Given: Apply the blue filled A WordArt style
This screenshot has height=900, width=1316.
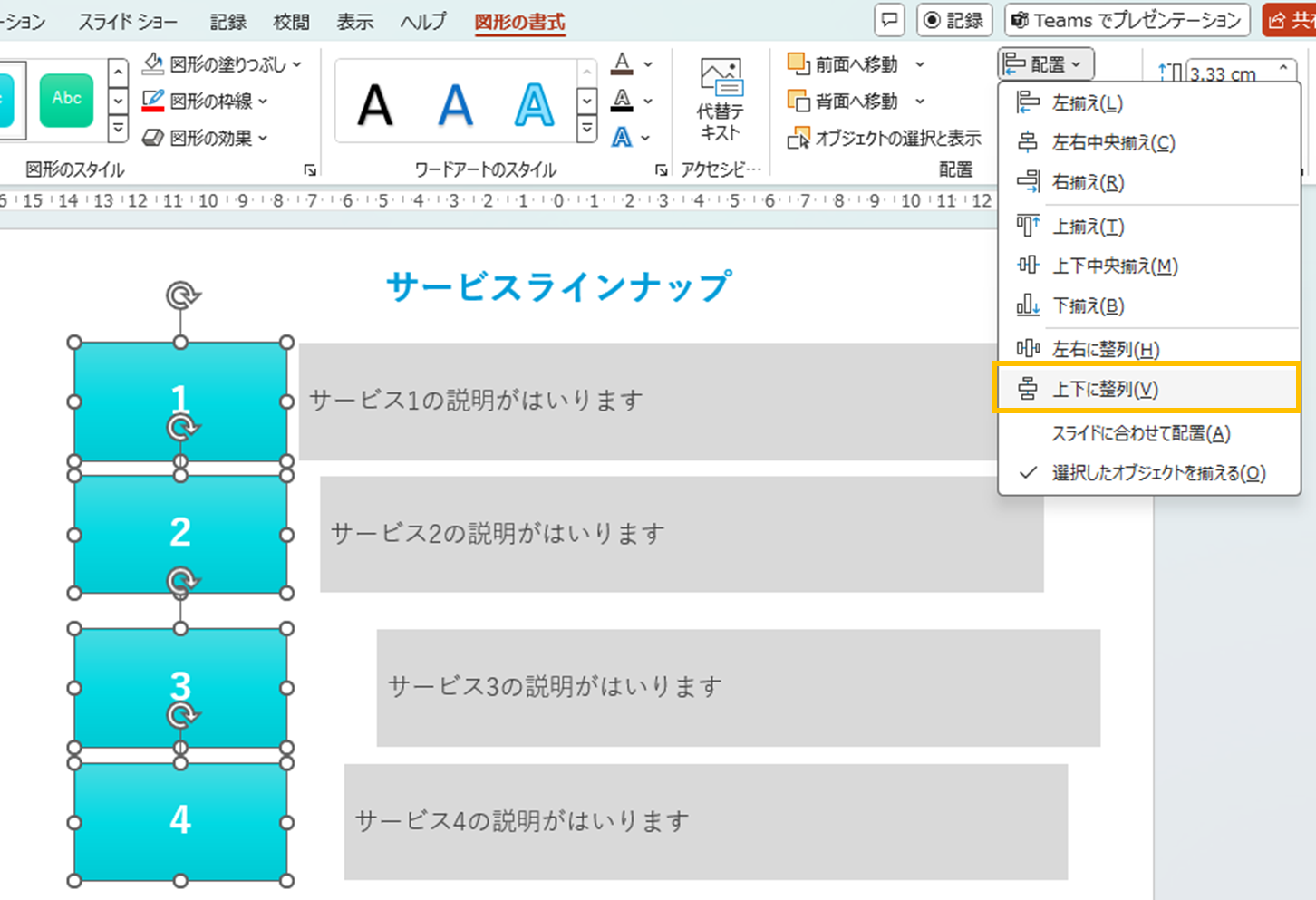Looking at the screenshot, I should pos(455,104).
